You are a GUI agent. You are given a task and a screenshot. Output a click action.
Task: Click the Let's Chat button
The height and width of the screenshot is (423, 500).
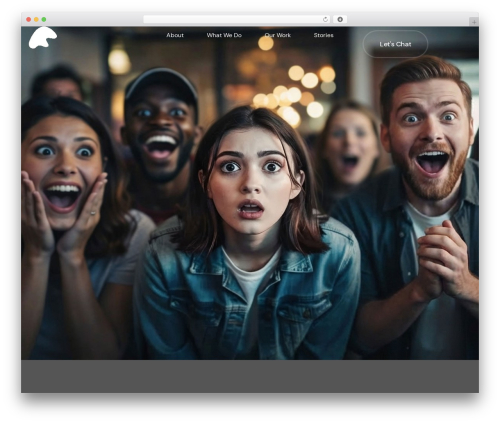pyautogui.click(x=395, y=44)
